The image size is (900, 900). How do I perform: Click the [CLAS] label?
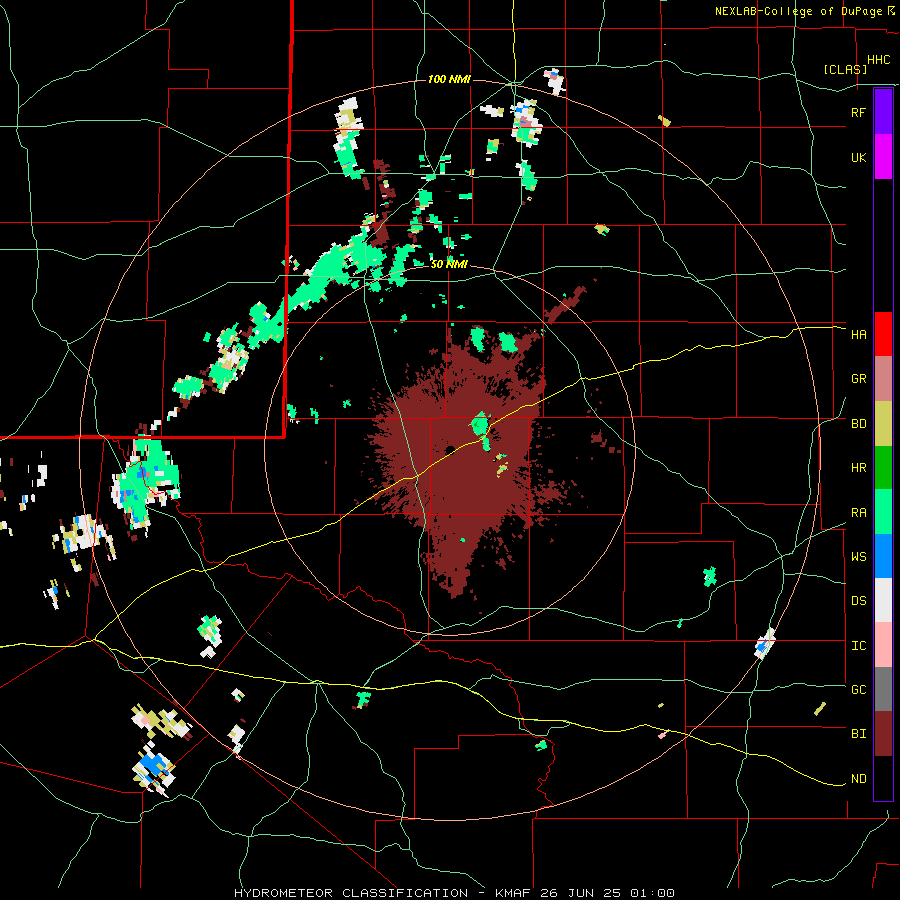[845, 69]
